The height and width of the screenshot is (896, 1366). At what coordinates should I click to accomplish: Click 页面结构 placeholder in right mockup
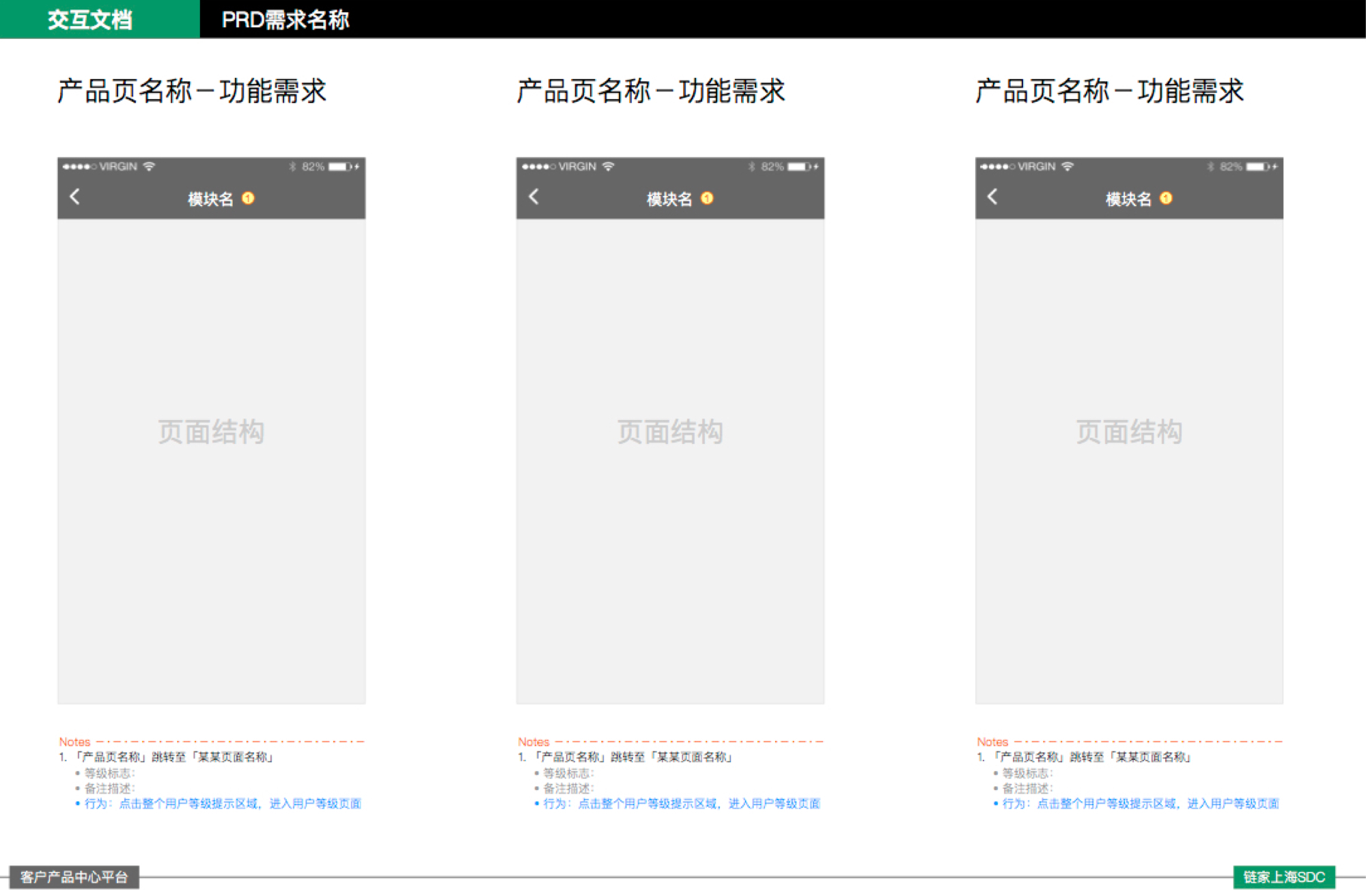tap(1129, 432)
